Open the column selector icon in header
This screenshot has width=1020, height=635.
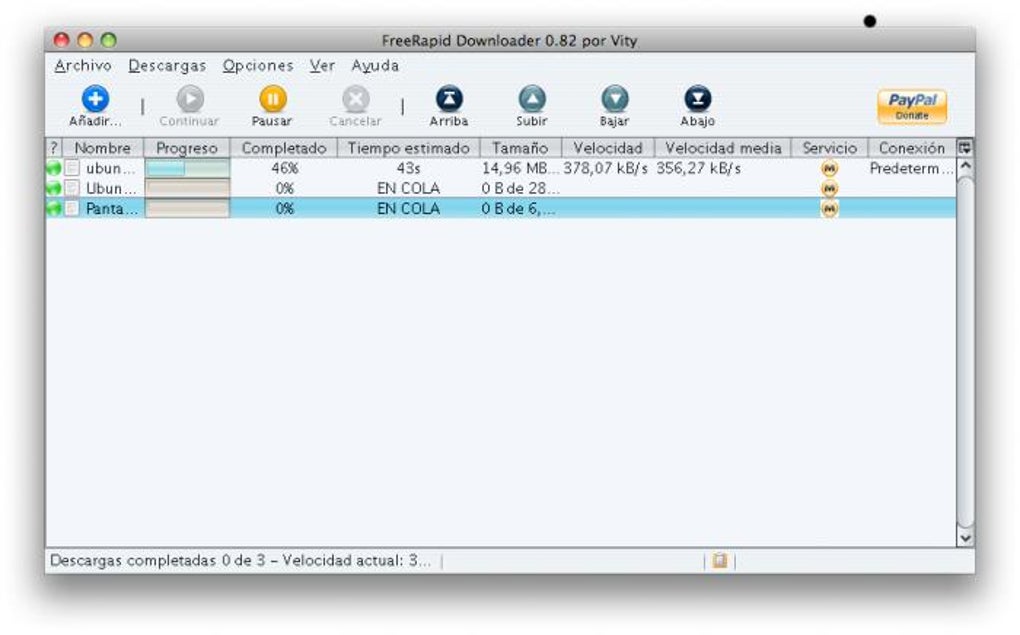point(965,148)
